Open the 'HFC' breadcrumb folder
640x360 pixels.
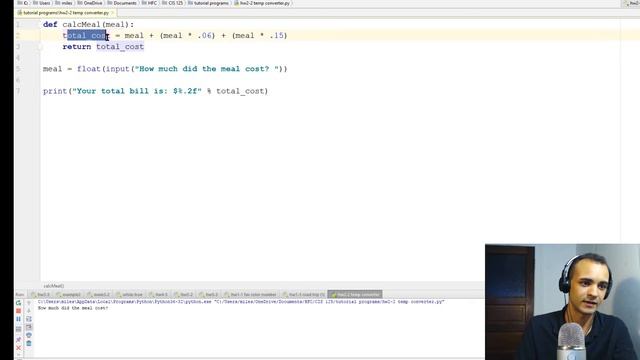(149, 3)
